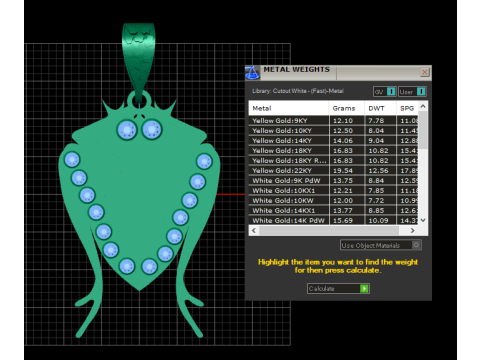This screenshot has width=480, height=360.
Task: Click the 7.78 DWT cell
Action: 380,121
